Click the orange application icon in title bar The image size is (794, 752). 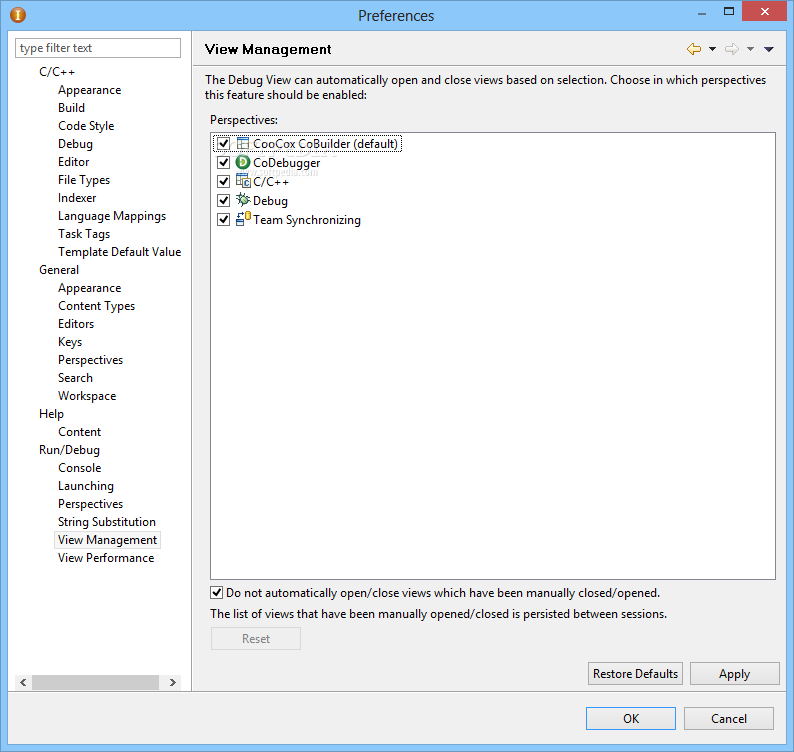pos(18,15)
